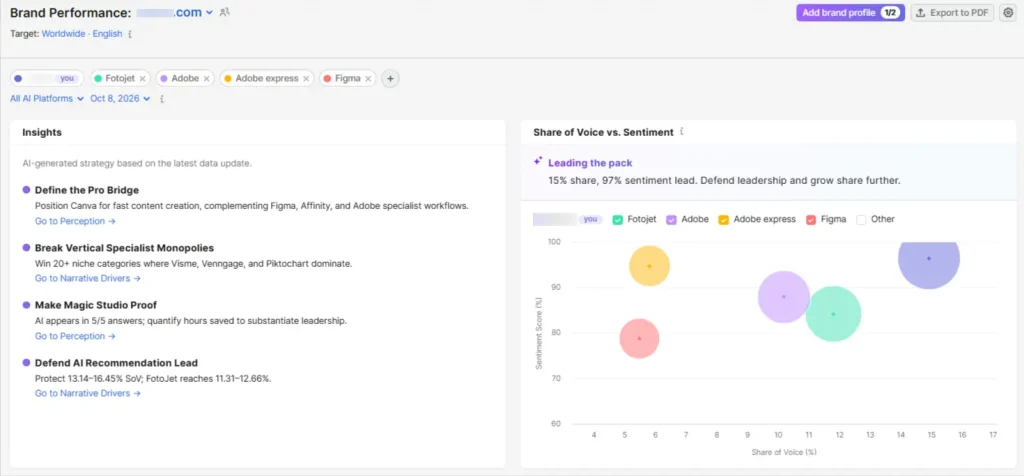This screenshot has width=1024, height=476.
Task: Click the English language link
Action: [107, 34]
